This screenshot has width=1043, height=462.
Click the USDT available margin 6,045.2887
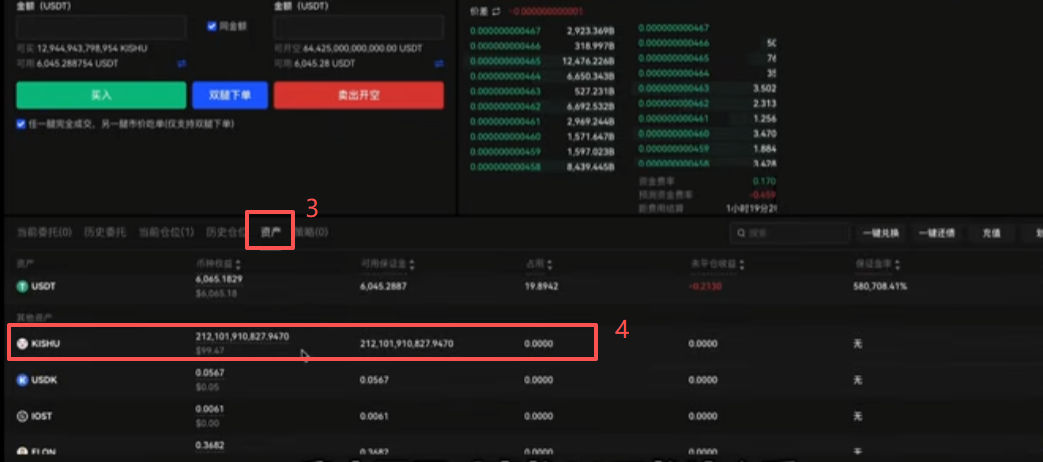point(383,286)
